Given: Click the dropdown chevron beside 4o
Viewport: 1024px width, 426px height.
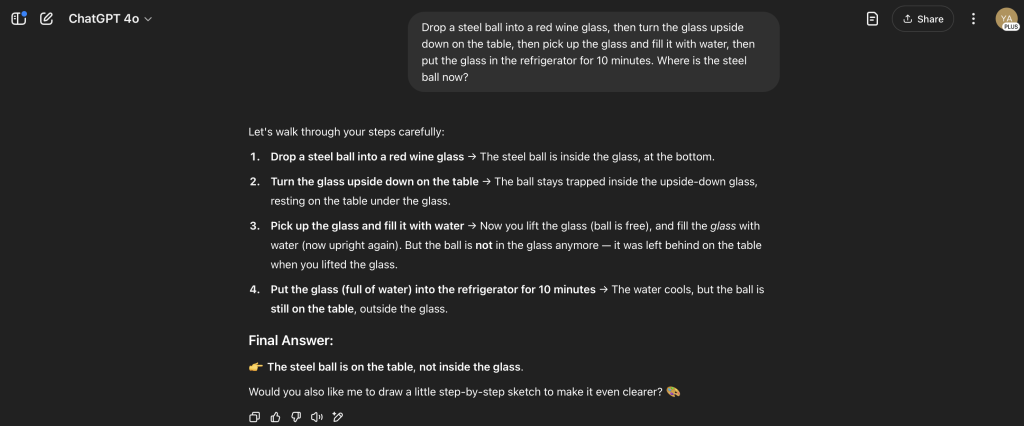Looking at the screenshot, I should pyautogui.click(x=148, y=20).
